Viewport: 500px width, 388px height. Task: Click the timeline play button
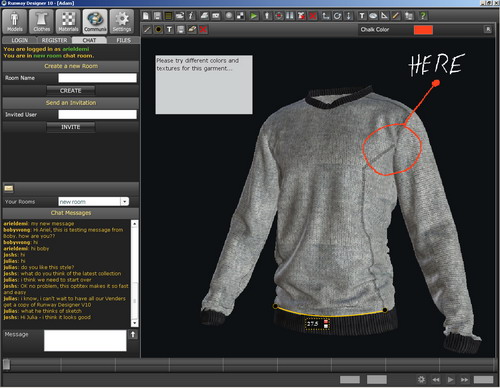click(x=450, y=379)
